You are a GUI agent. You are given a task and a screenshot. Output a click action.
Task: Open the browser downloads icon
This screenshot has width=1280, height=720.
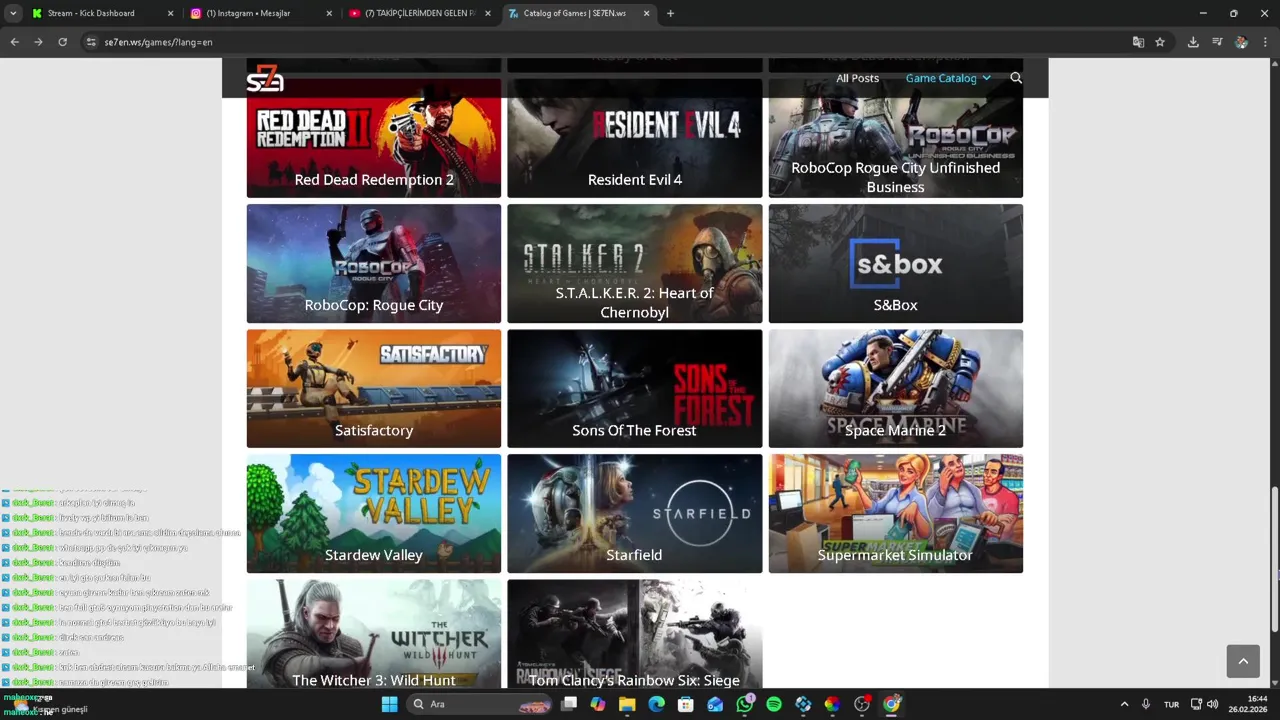point(1193,42)
